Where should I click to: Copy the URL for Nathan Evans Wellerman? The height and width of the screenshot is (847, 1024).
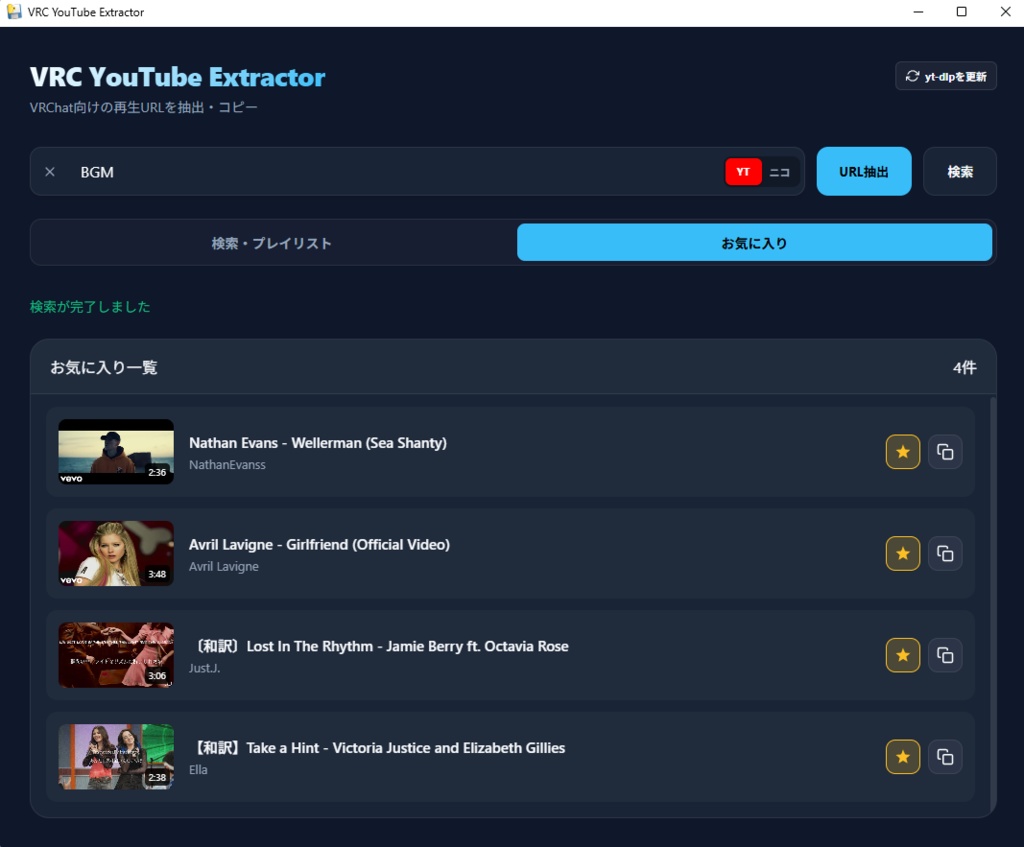point(945,451)
